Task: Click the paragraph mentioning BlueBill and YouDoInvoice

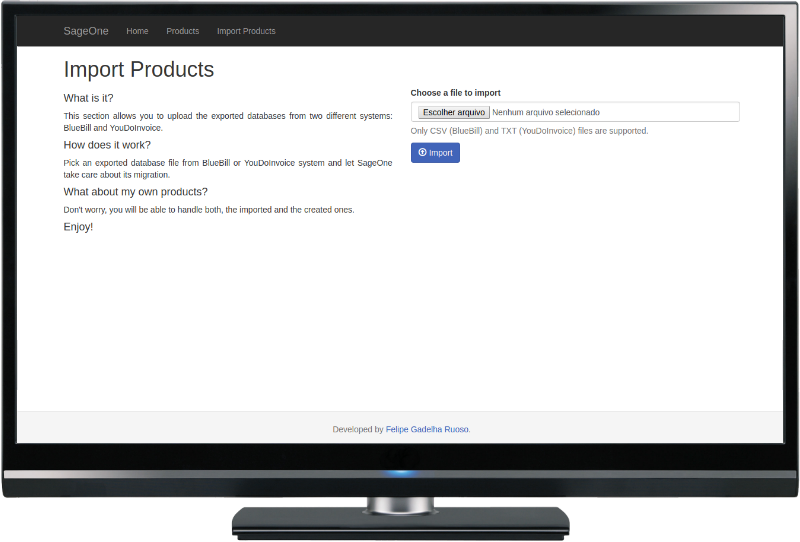Action: click(x=228, y=121)
